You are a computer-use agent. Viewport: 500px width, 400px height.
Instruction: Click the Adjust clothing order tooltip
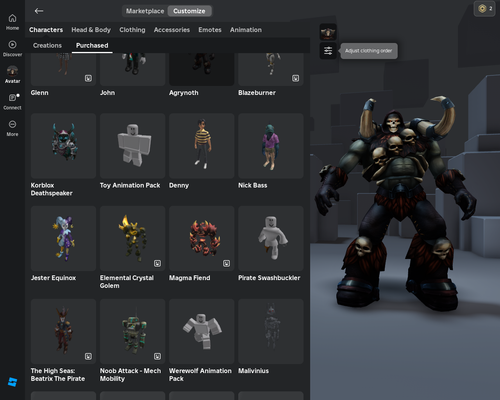click(x=368, y=51)
